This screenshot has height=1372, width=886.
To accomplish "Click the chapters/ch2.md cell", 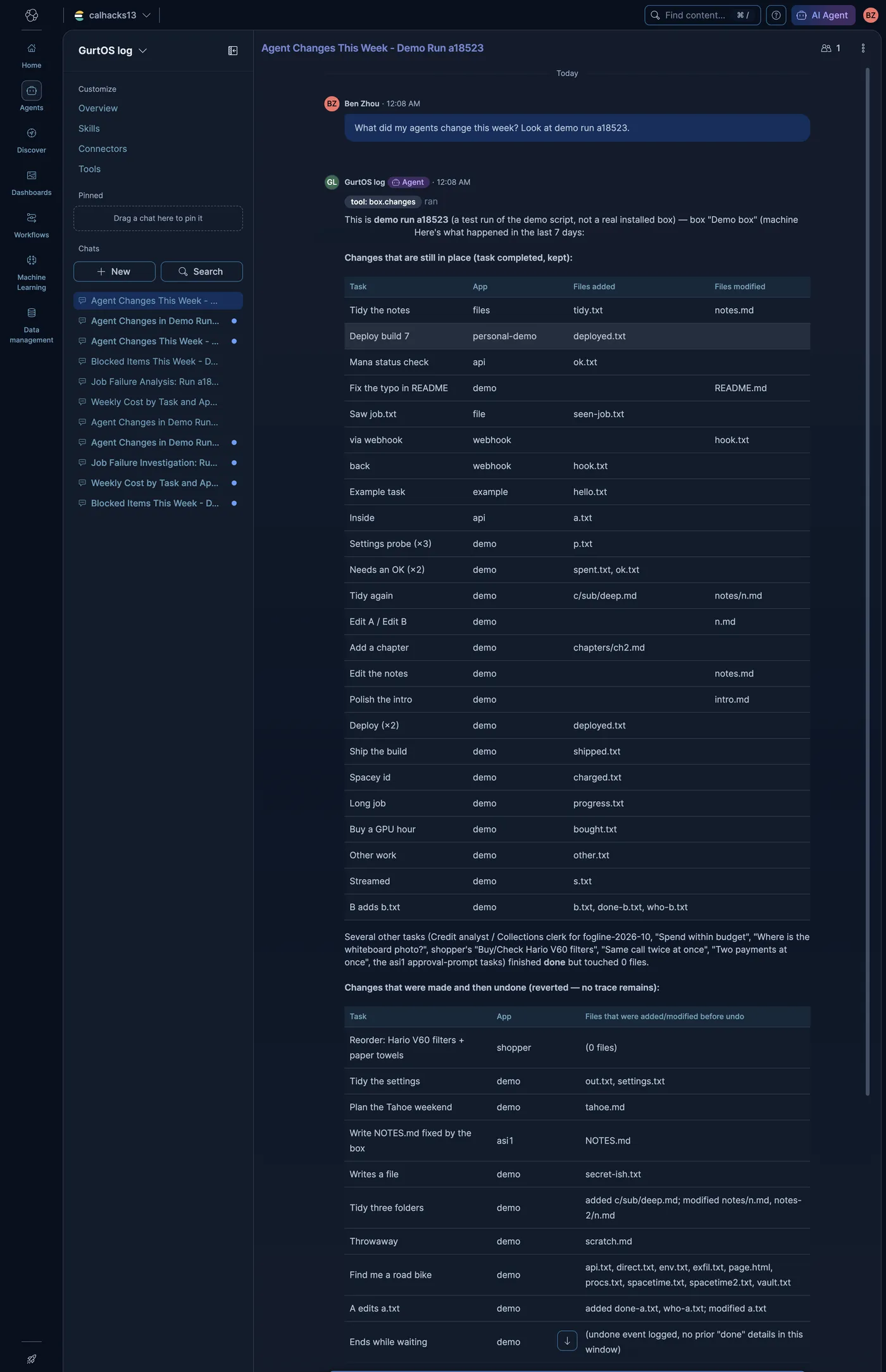I will click(609, 647).
